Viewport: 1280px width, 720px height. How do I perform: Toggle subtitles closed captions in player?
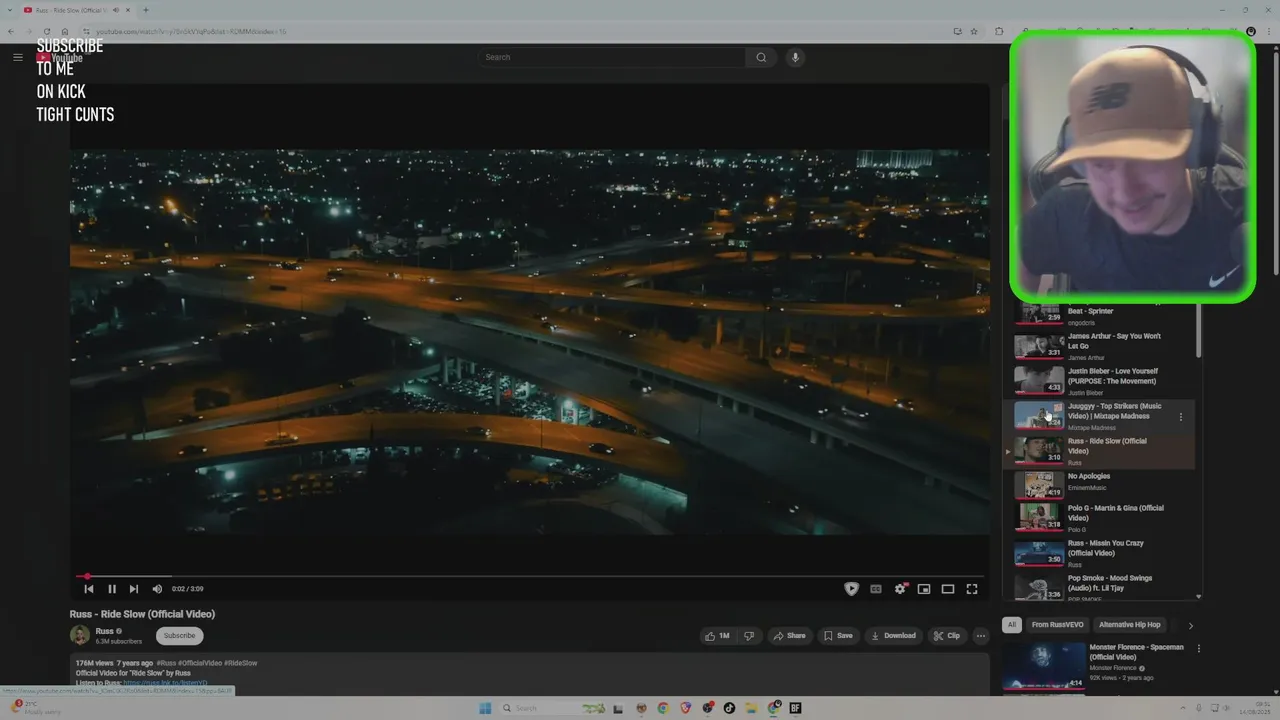[876, 589]
